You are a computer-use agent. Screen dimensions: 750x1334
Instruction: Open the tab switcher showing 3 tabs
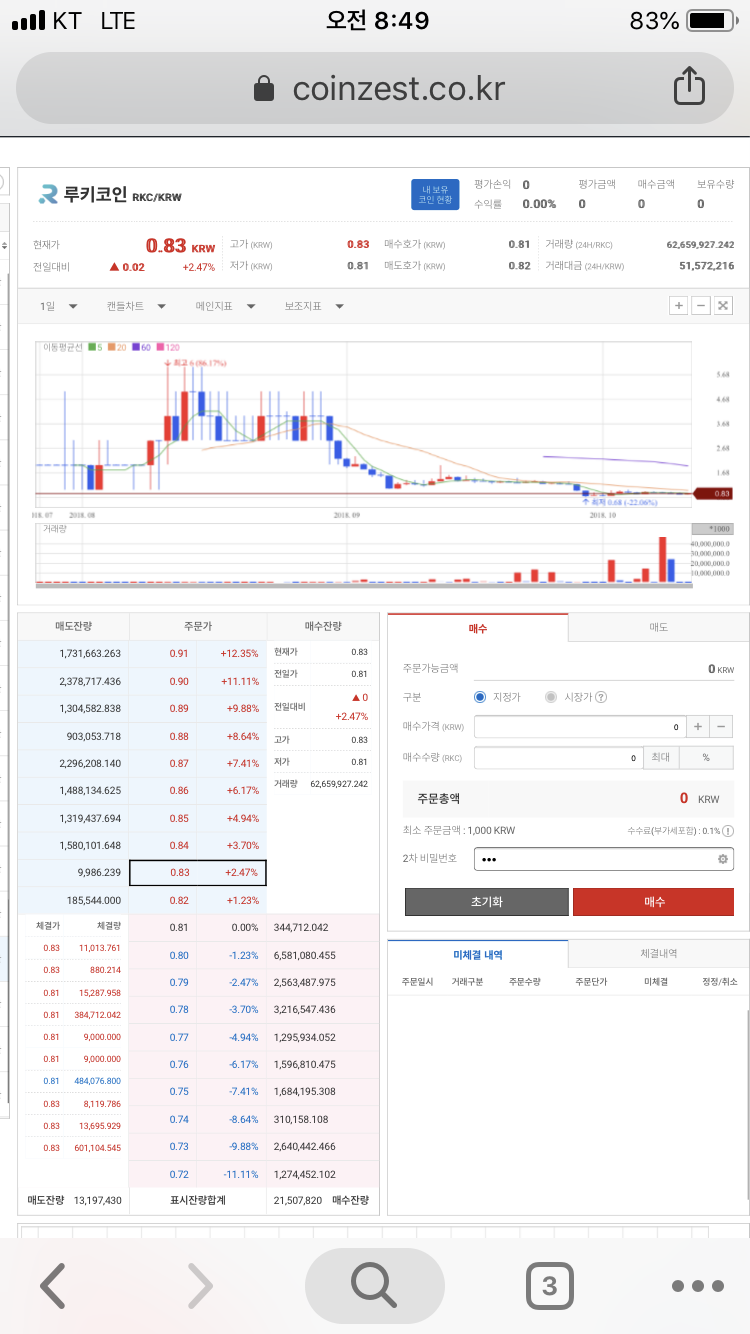tap(549, 1286)
